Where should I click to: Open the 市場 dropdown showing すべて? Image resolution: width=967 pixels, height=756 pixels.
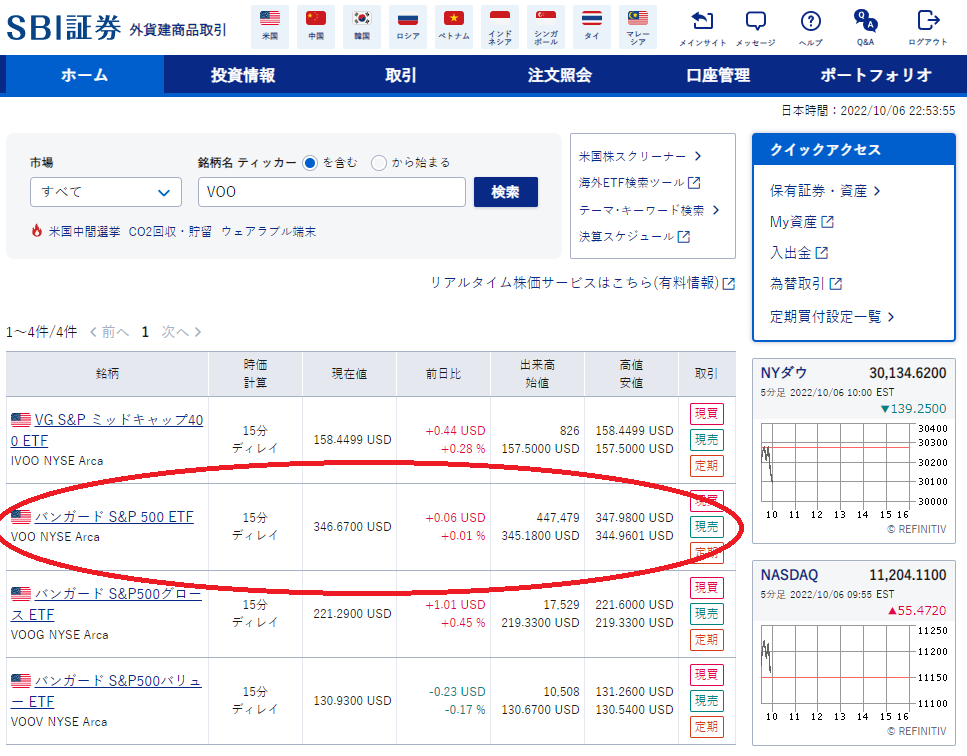(x=105, y=191)
